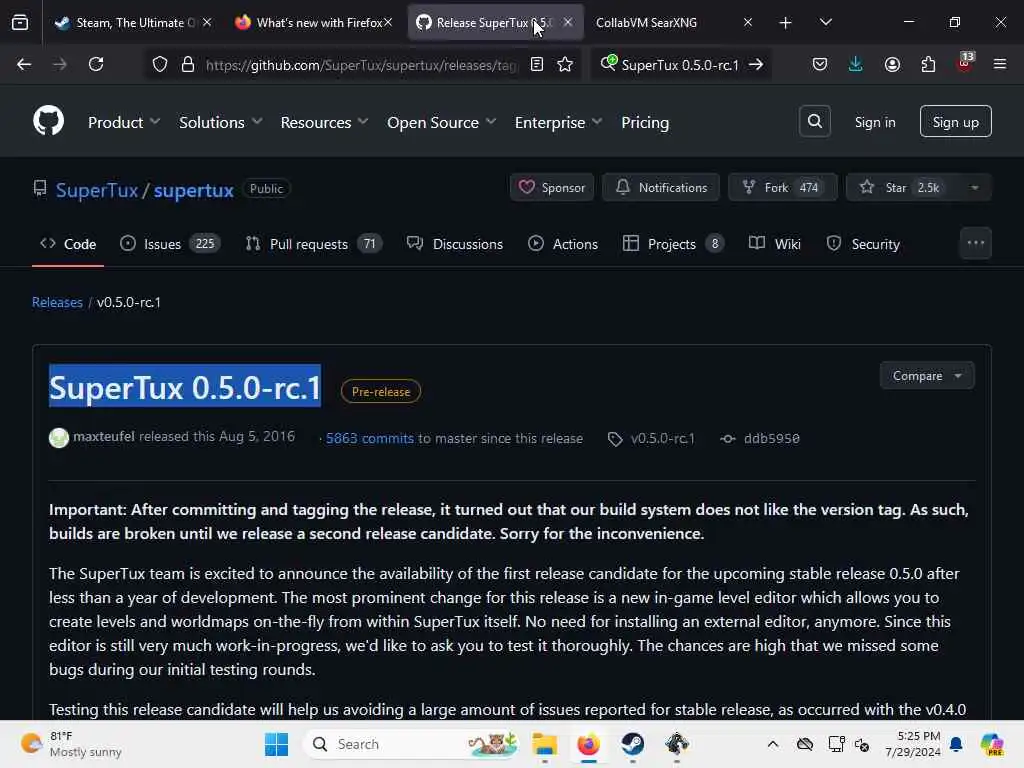Reload the page with the refresh icon

pyautogui.click(x=96, y=65)
